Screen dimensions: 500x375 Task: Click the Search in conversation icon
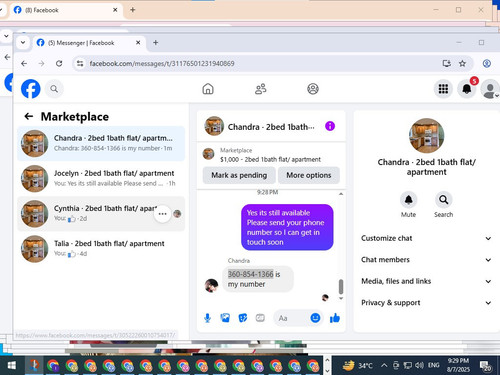443,200
